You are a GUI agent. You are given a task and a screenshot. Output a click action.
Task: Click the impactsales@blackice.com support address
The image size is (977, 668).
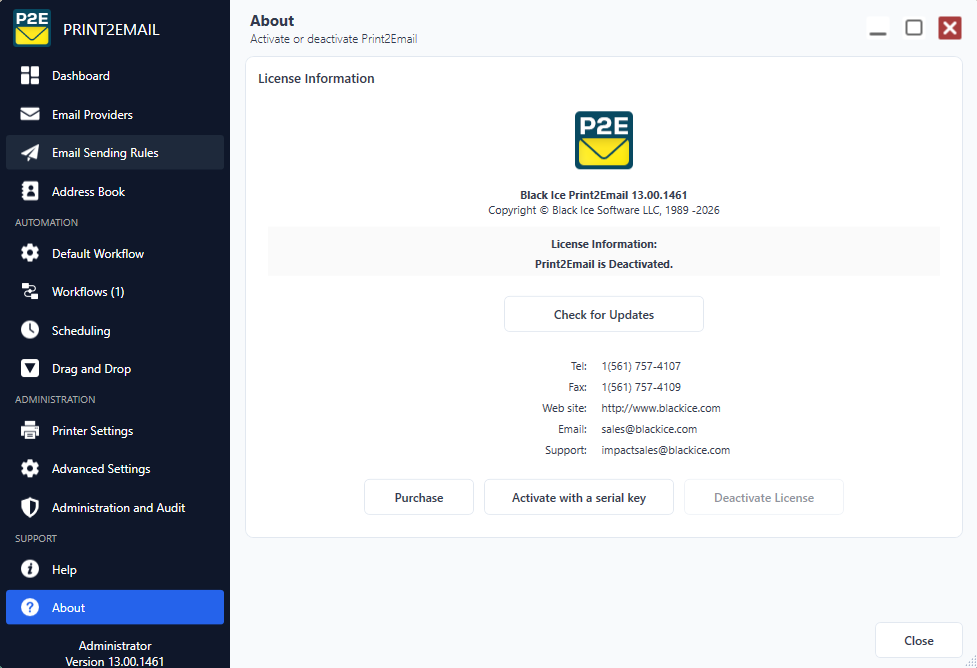click(x=665, y=450)
